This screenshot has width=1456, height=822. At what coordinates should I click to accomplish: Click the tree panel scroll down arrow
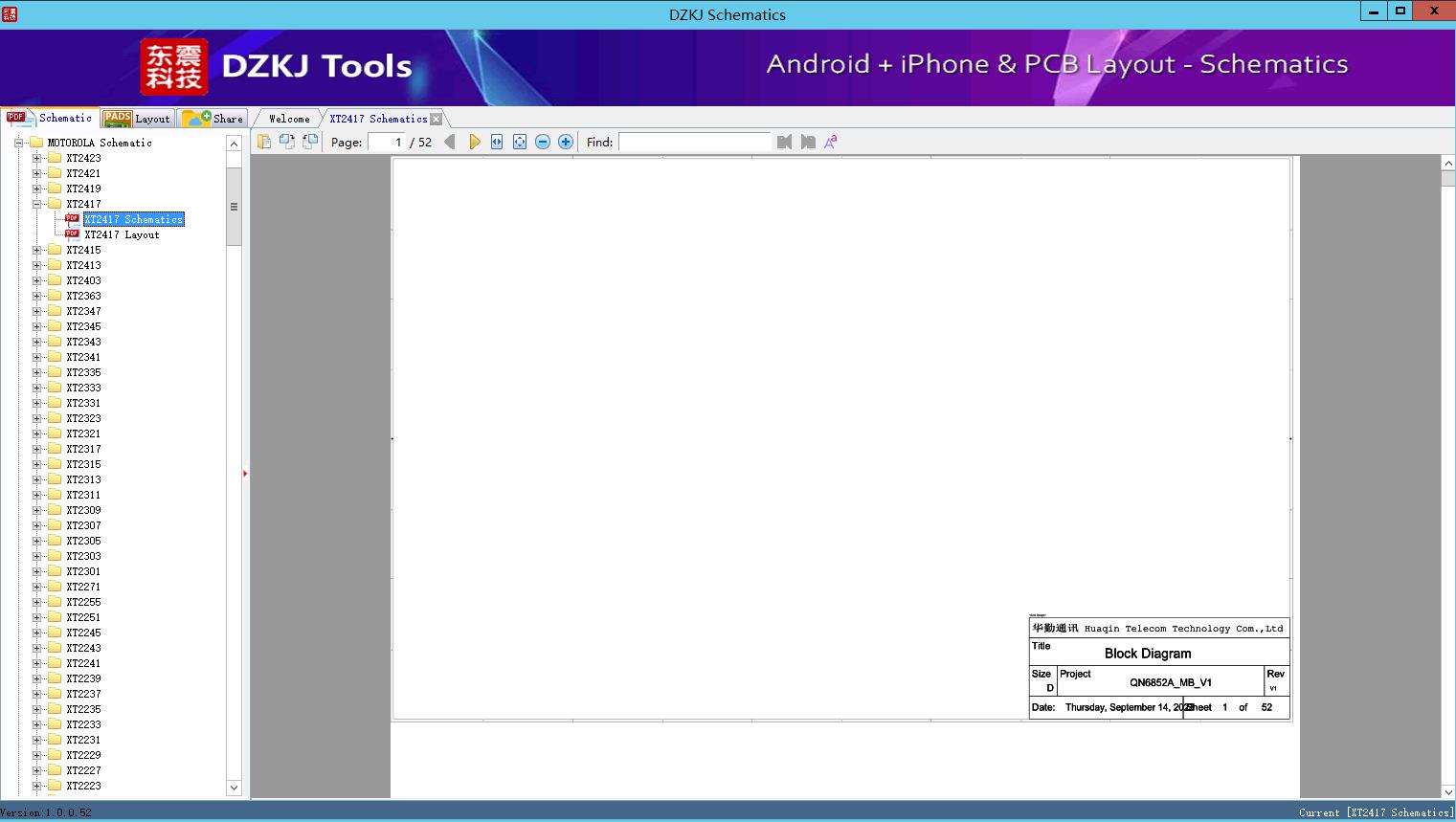click(x=234, y=788)
